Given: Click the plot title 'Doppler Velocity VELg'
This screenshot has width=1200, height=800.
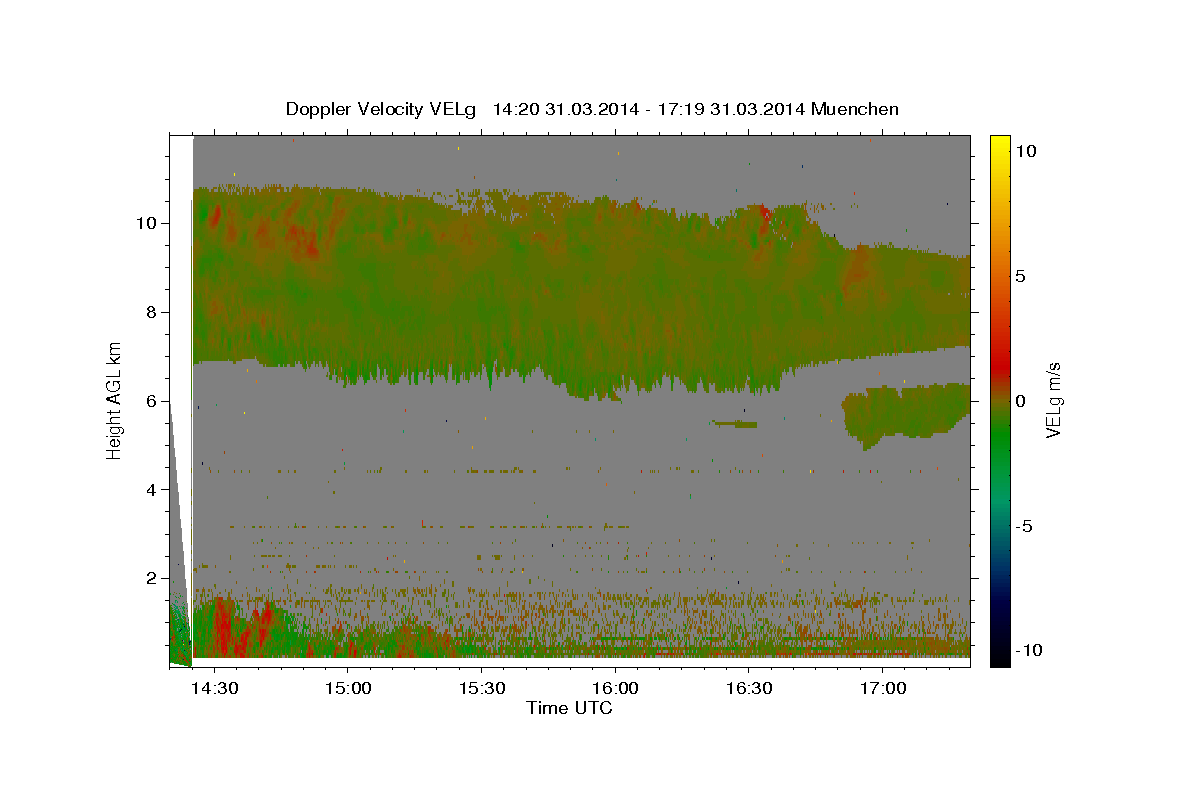Looking at the screenshot, I should click(x=382, y=109).
